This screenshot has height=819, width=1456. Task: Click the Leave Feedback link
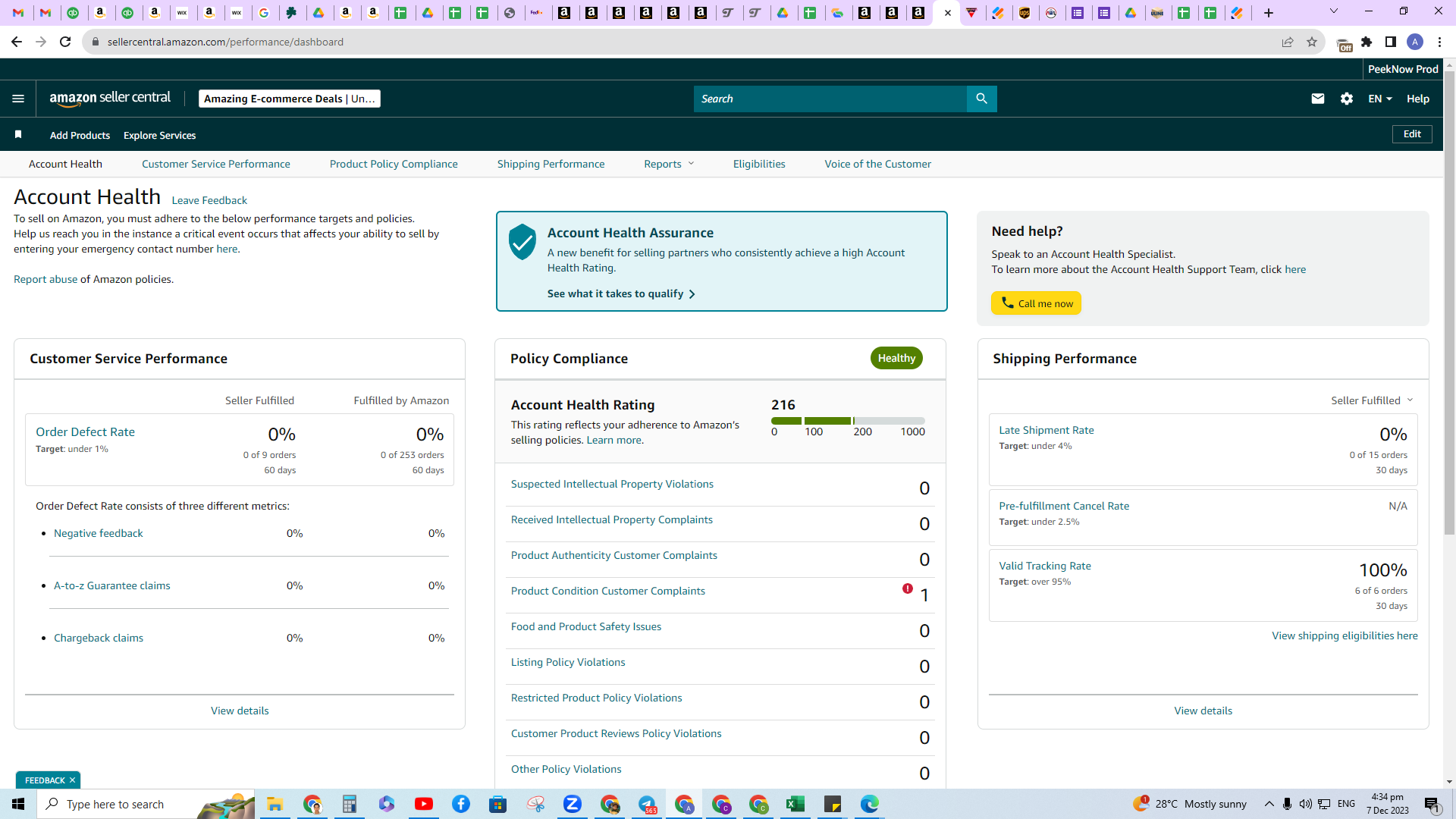[x=209, y=200]
